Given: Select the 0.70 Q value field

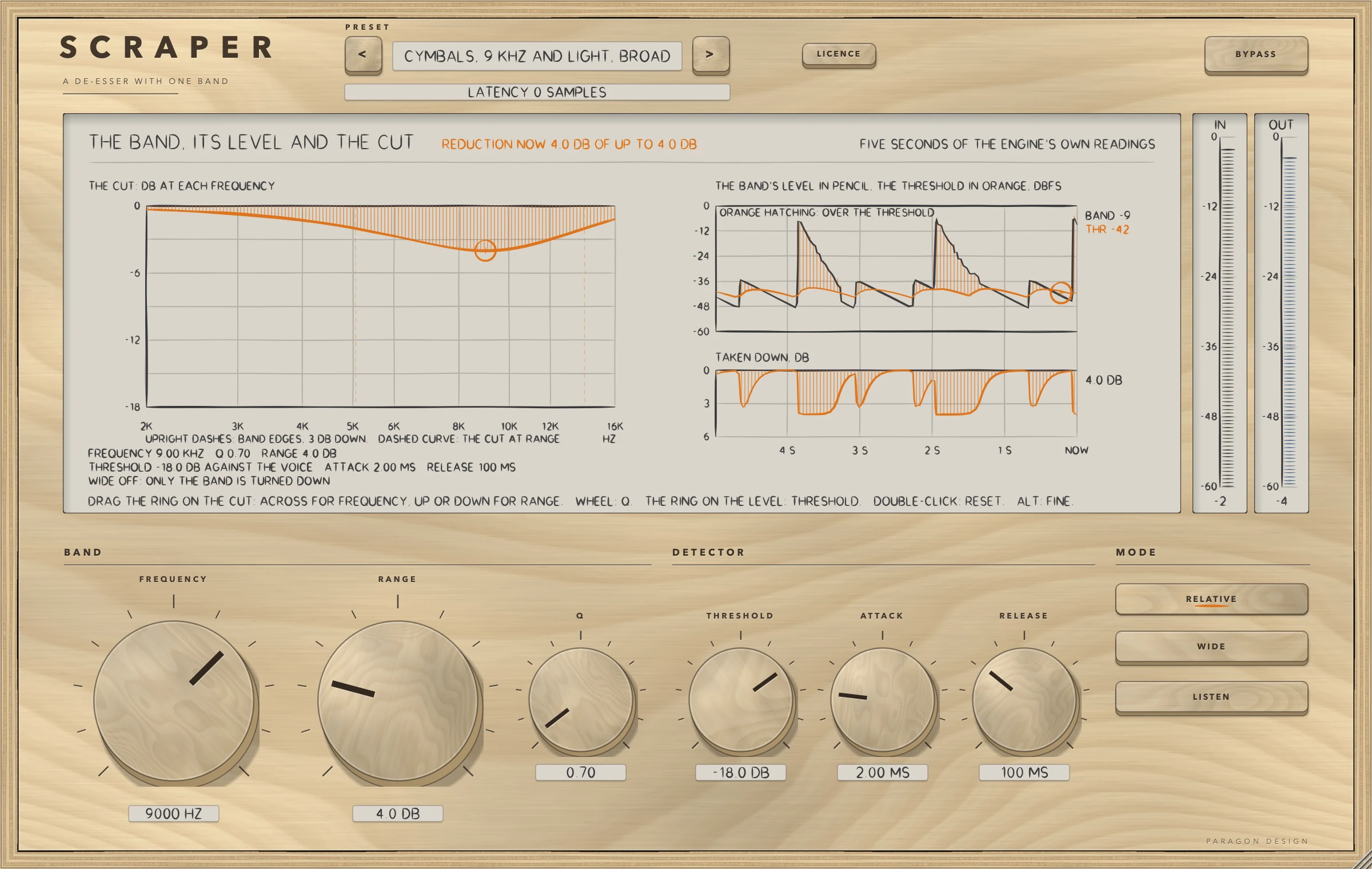Looking at the screenshot, I should coord(581,772).
